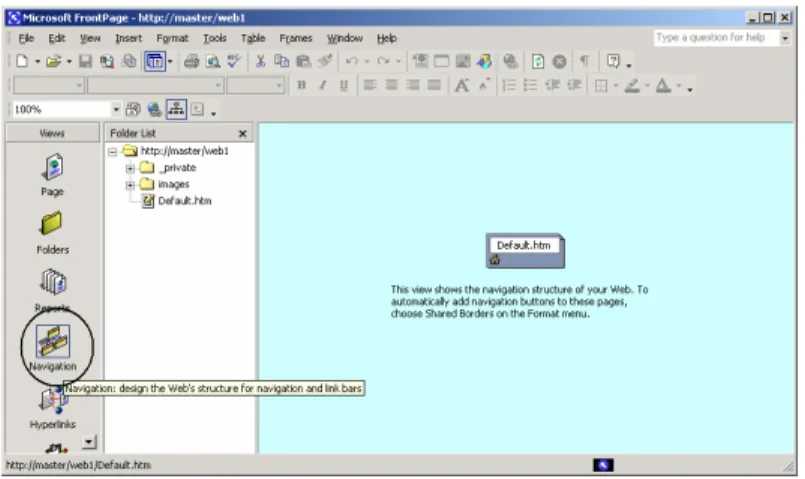Image resolution: width=805 pixels, height=479 pixels.
Task: Switch to Folders view
Action: tap(52, 233)
